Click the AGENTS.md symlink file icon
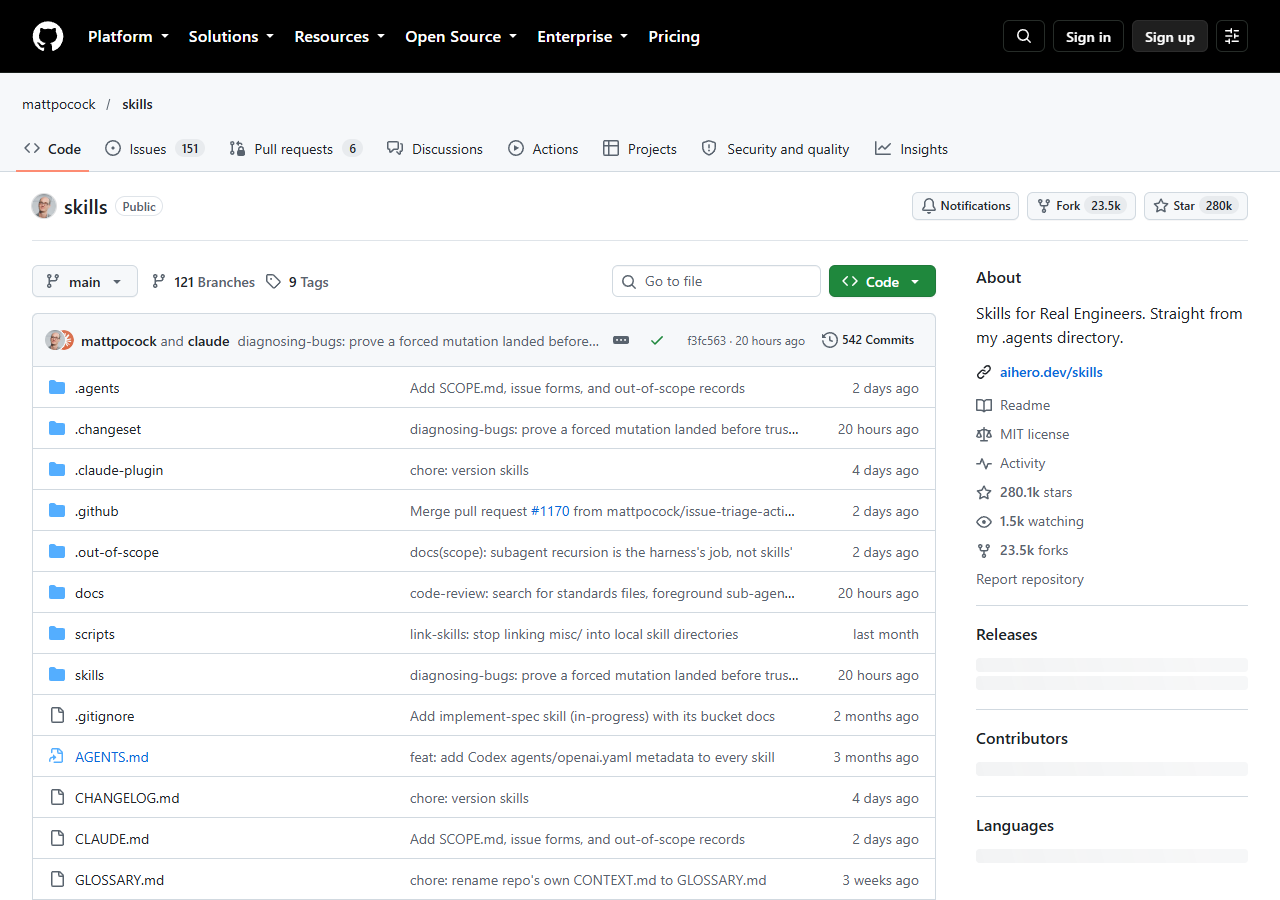1280x900 pixels. coord(57,757)
